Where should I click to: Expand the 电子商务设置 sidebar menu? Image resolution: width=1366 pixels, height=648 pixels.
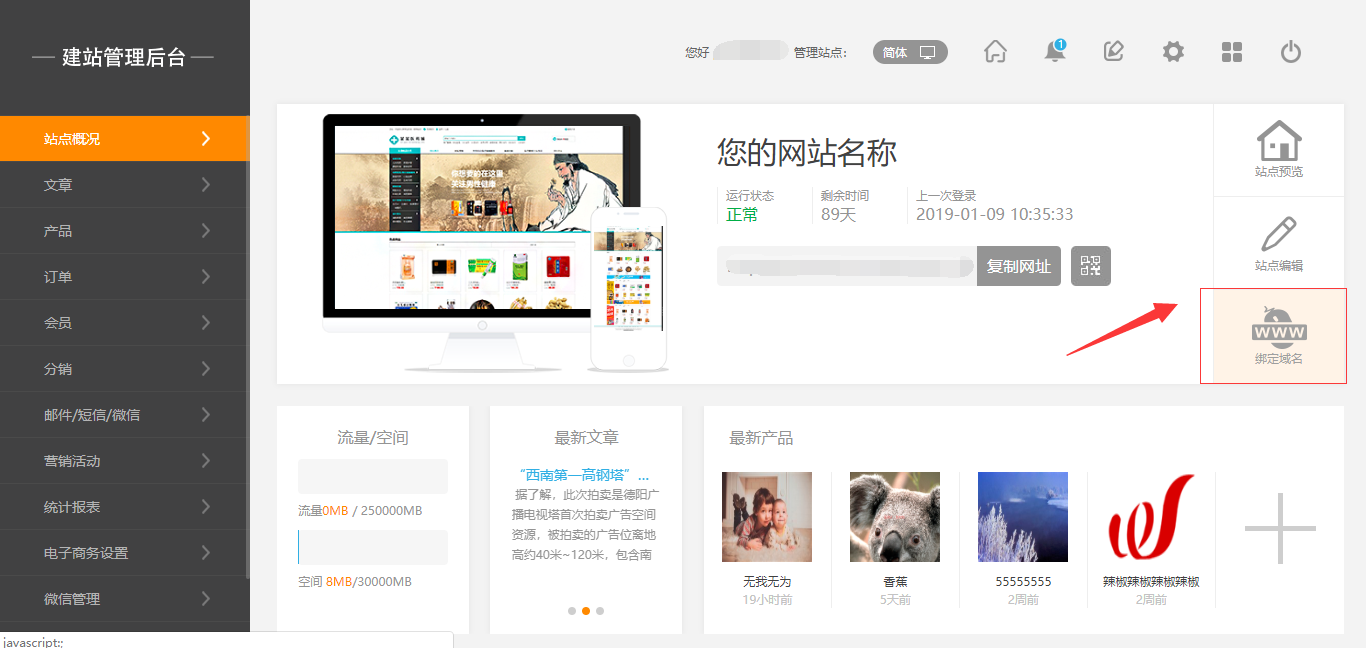click(x=125, y=553)
